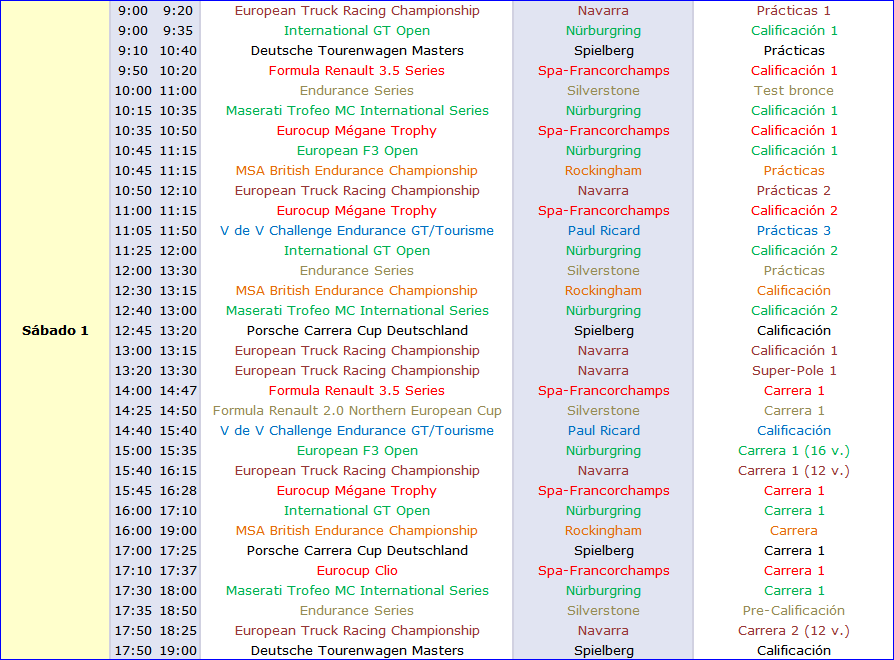Select 'Endurance Series' in 17:35 row
Viewport: 894px width, 660px height.
(x=357, y=610)
